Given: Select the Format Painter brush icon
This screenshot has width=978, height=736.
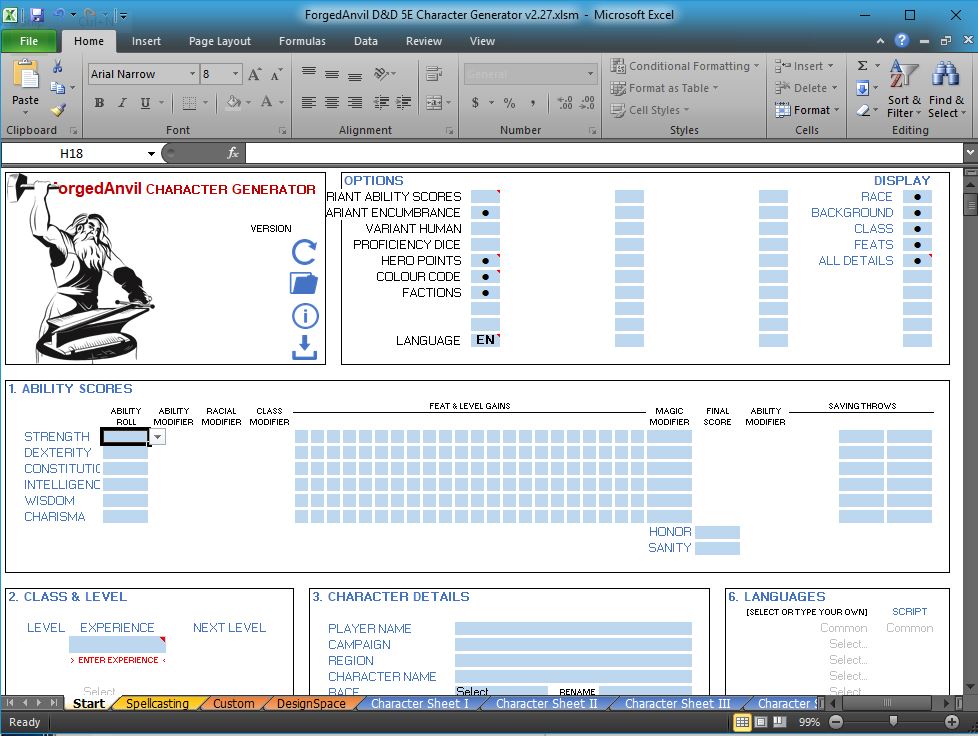Looking at the screenshot, I should click(x=58, y=111).
